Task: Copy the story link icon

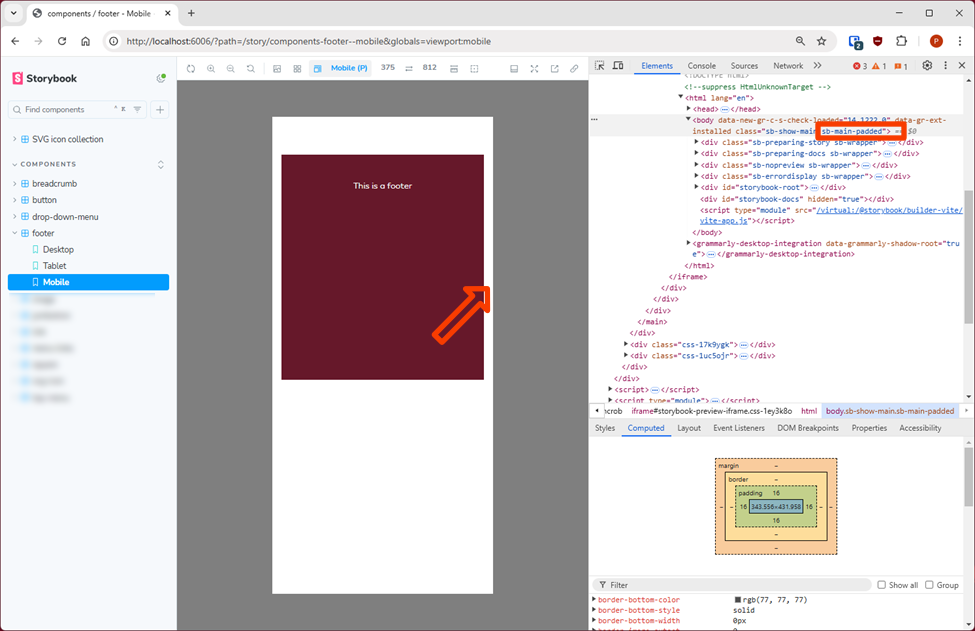Action: (x=575, y=68)
